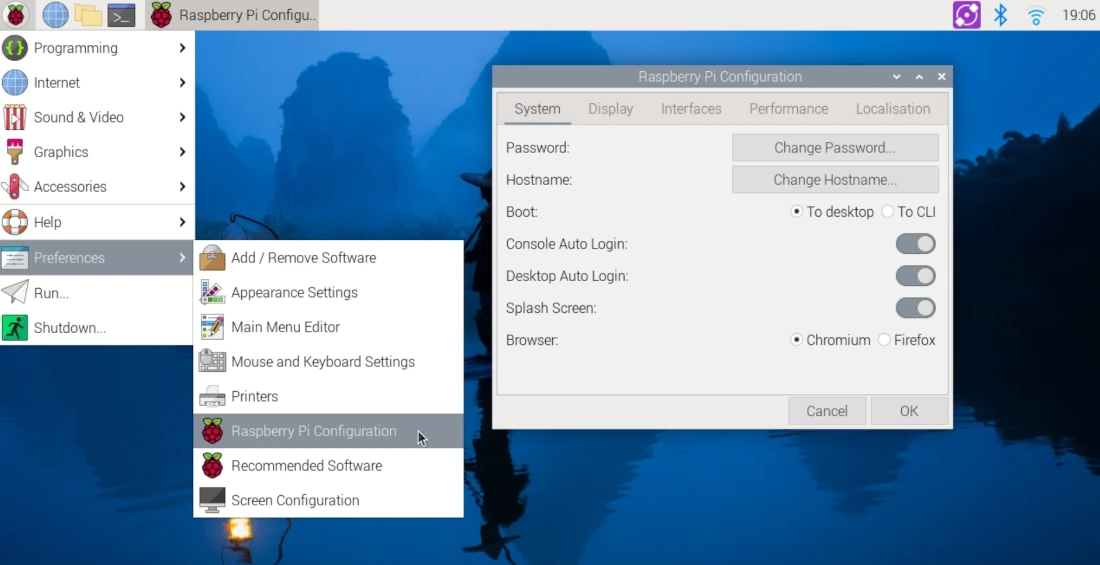The width and height of the screenshot is (1100, 565).
Task: Select Chromium as the browser
Action: (x=830, y=340)
